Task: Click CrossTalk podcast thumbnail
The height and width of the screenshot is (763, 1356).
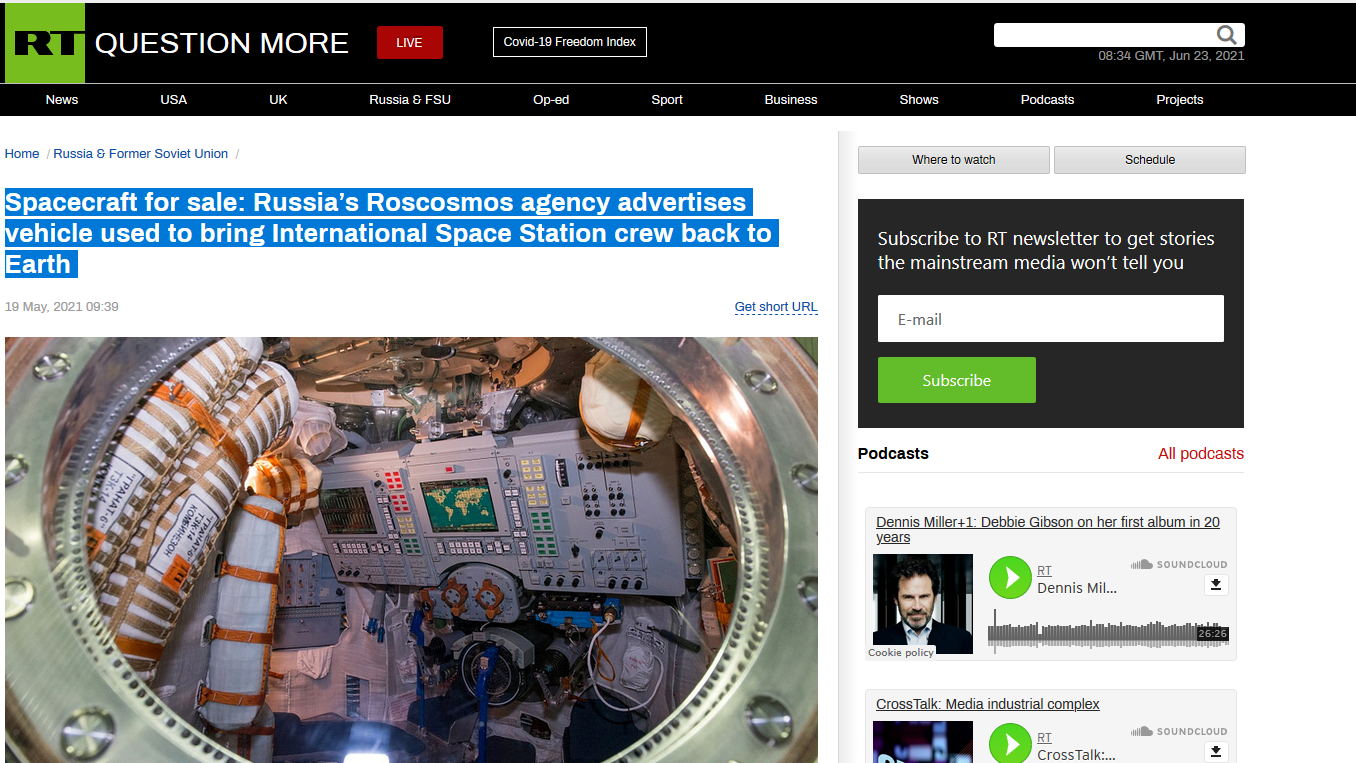Action: (923, 742)
